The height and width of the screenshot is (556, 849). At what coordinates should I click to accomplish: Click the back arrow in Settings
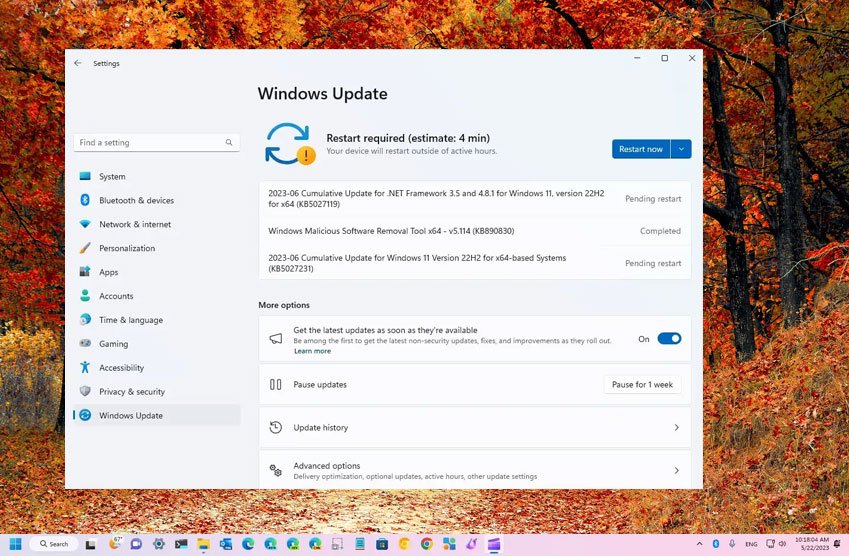click(x=78, y=63)
